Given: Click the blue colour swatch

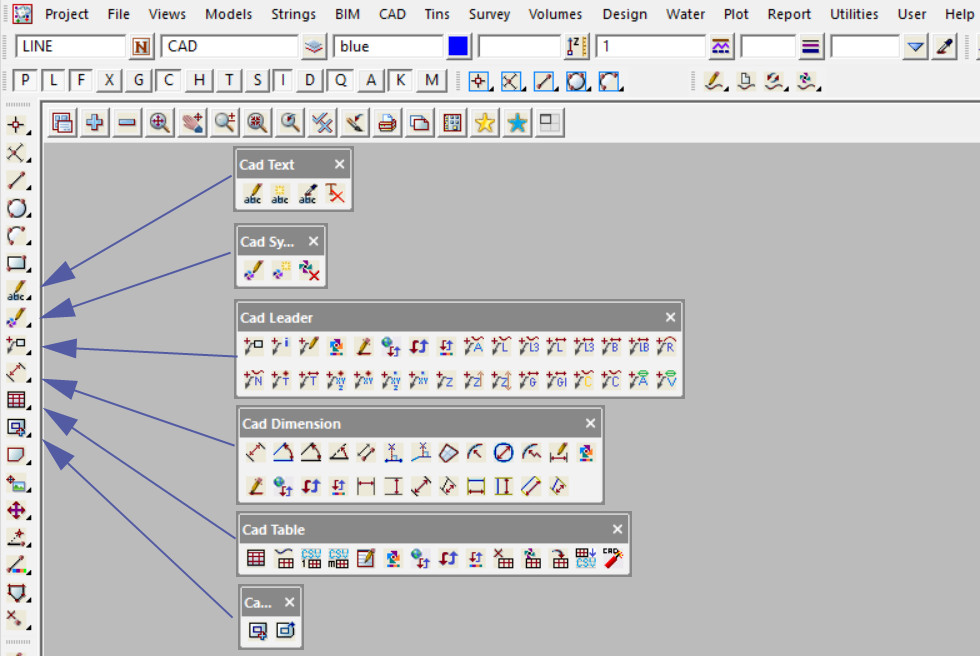Looking at the screenshot, I should (459, 47).
